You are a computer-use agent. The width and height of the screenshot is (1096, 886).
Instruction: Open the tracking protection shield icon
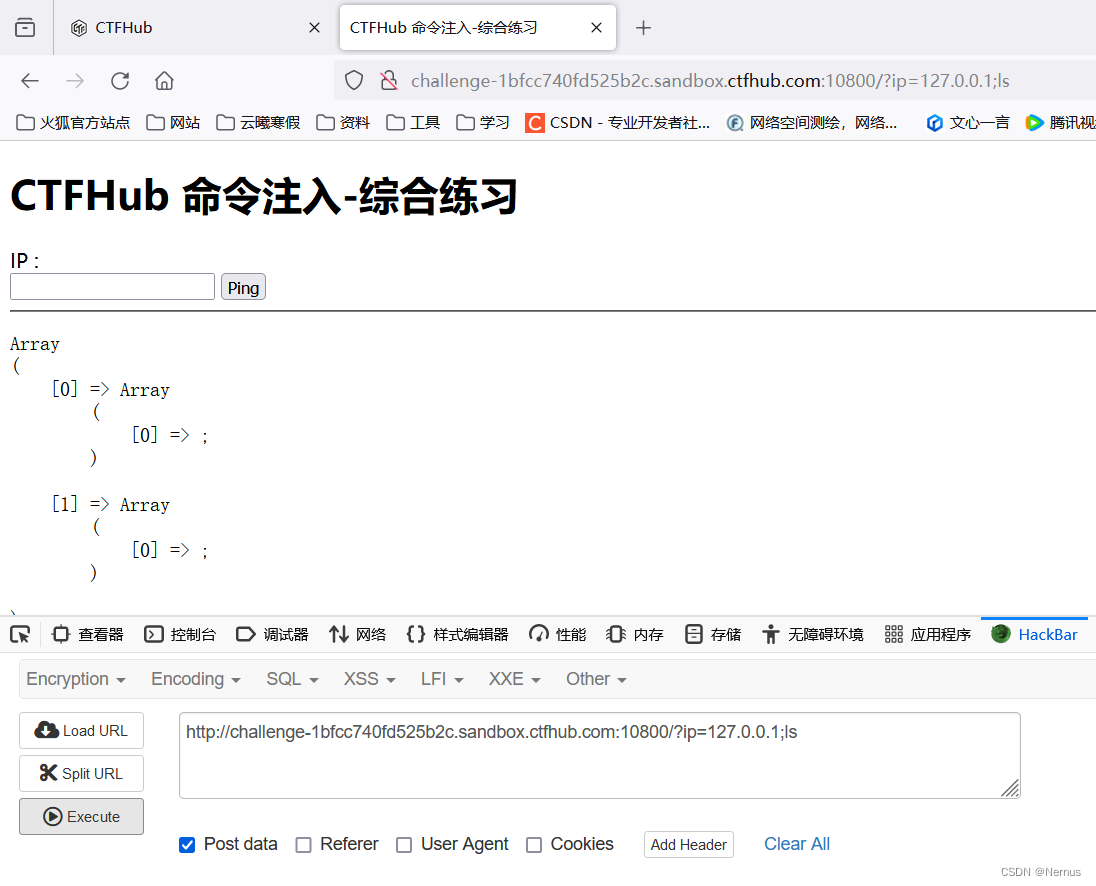tap(354, 80)
